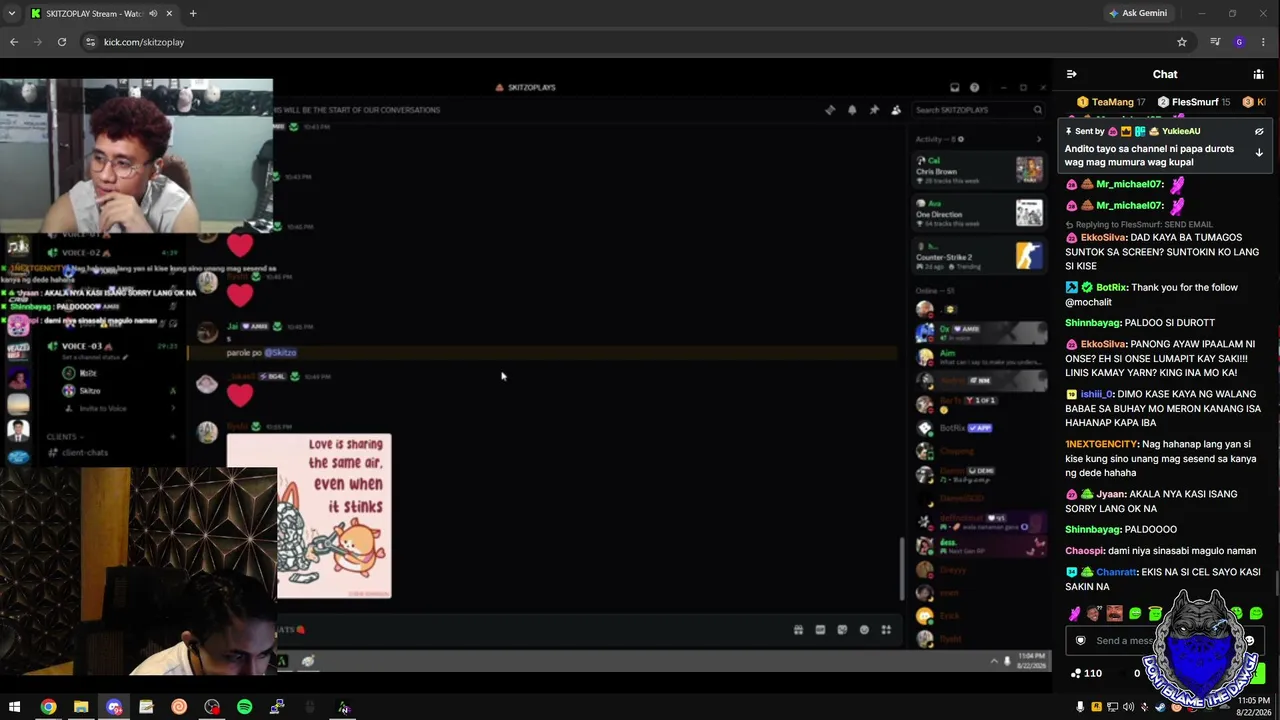The width and height of the screenshot is (1280, 720).
Task: Click One Direction activity card
Action: click(979, 212)
